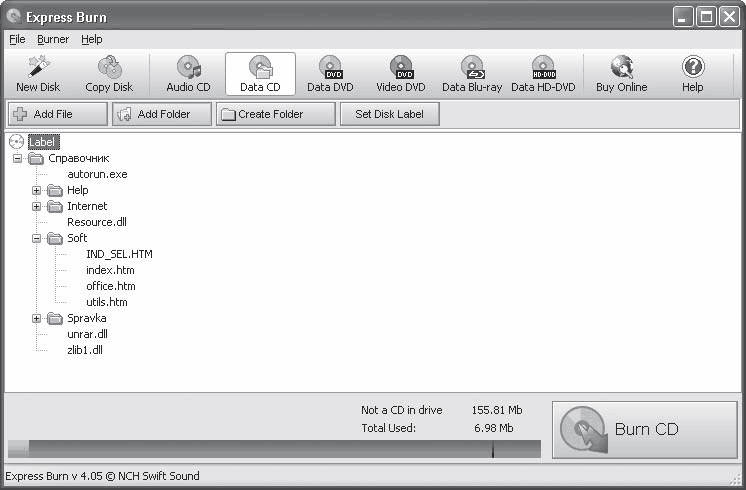Click the Add Folder button

[162, 114]
